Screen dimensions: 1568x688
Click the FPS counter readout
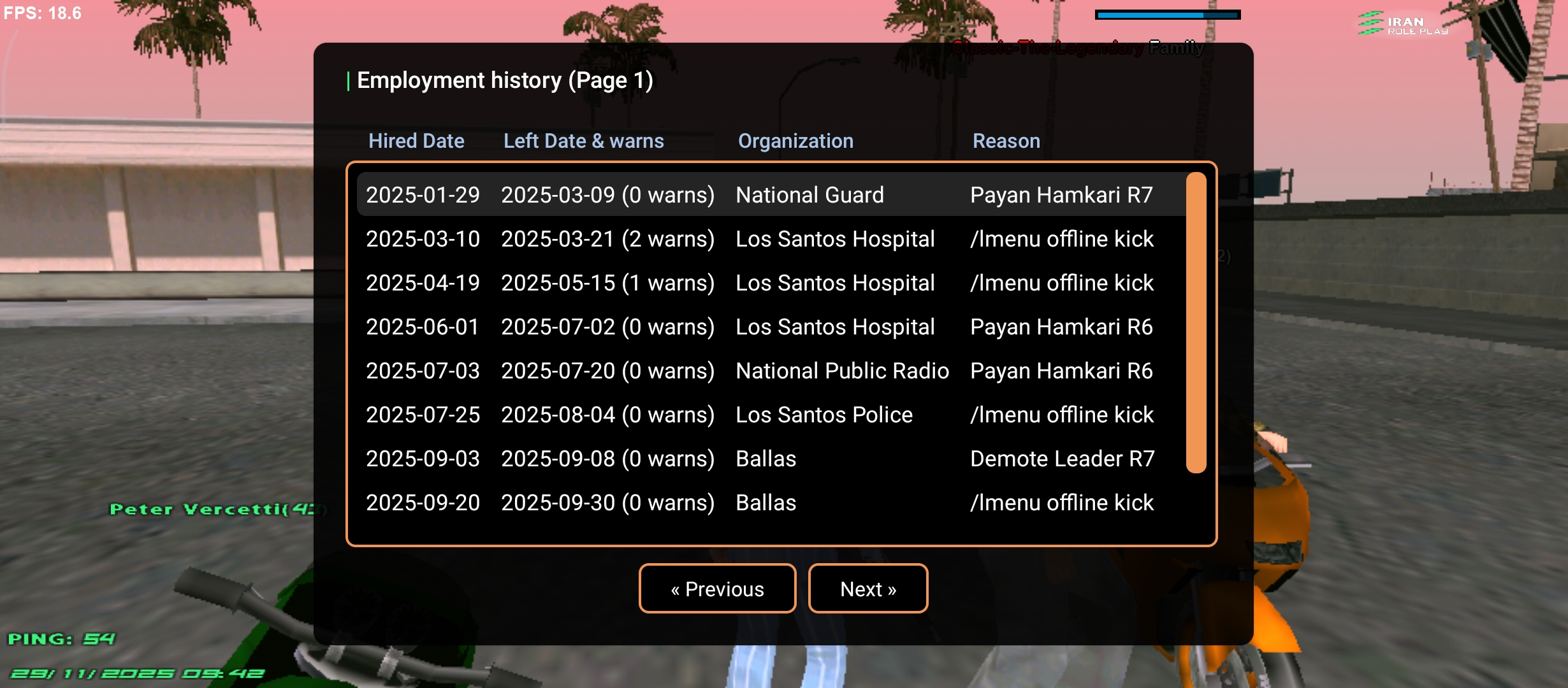click(43, 13)
